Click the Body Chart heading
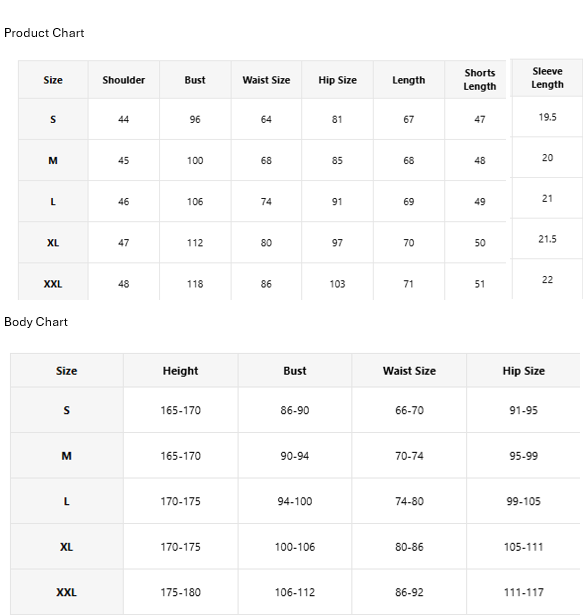 36,322
